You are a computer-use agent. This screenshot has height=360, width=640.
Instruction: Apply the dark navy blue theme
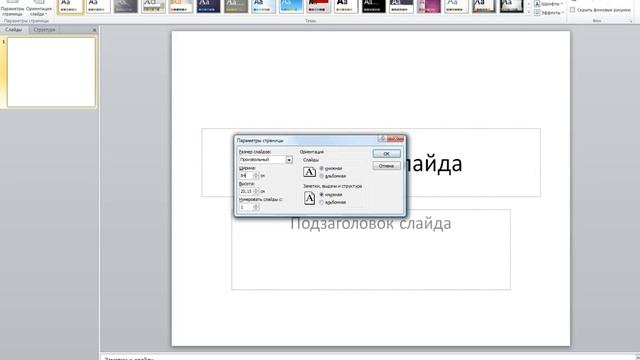208,7
